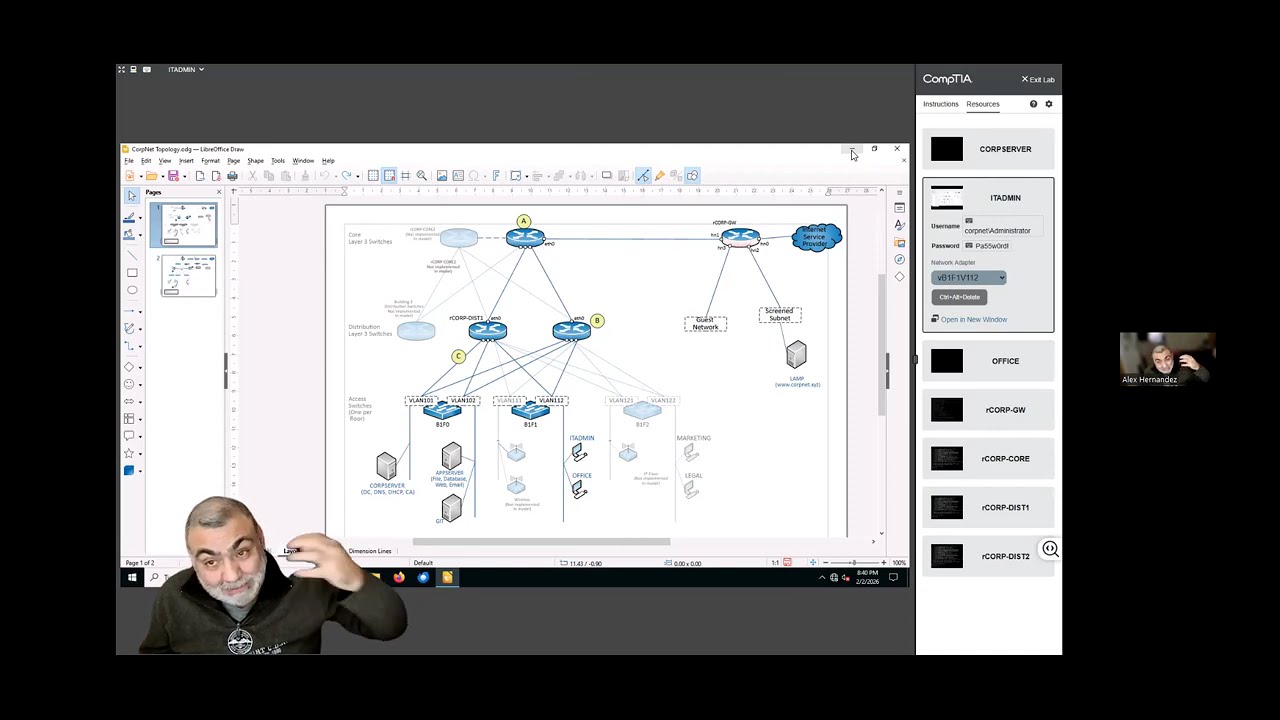Expand the Open file dropdown arrow
1280x720 pixels.
(x=163, y=176)
